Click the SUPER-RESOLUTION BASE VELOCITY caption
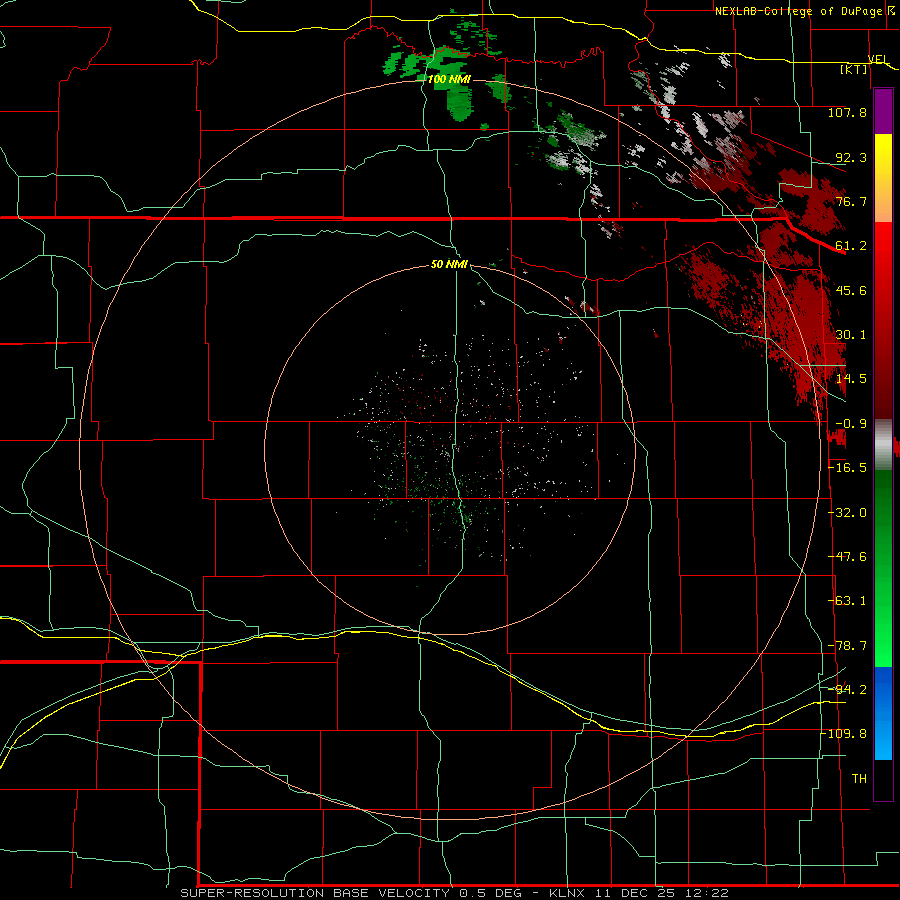This screenshot has height=900, width=900. [x=315, y=893]
